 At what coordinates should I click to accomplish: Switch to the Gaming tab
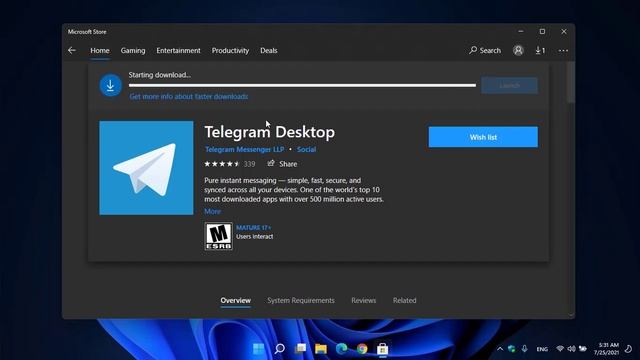[x=133, y=51]
